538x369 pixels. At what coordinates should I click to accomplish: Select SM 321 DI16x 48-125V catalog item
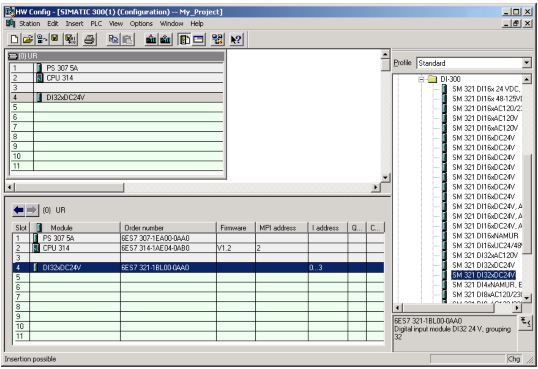pos(487,99)
